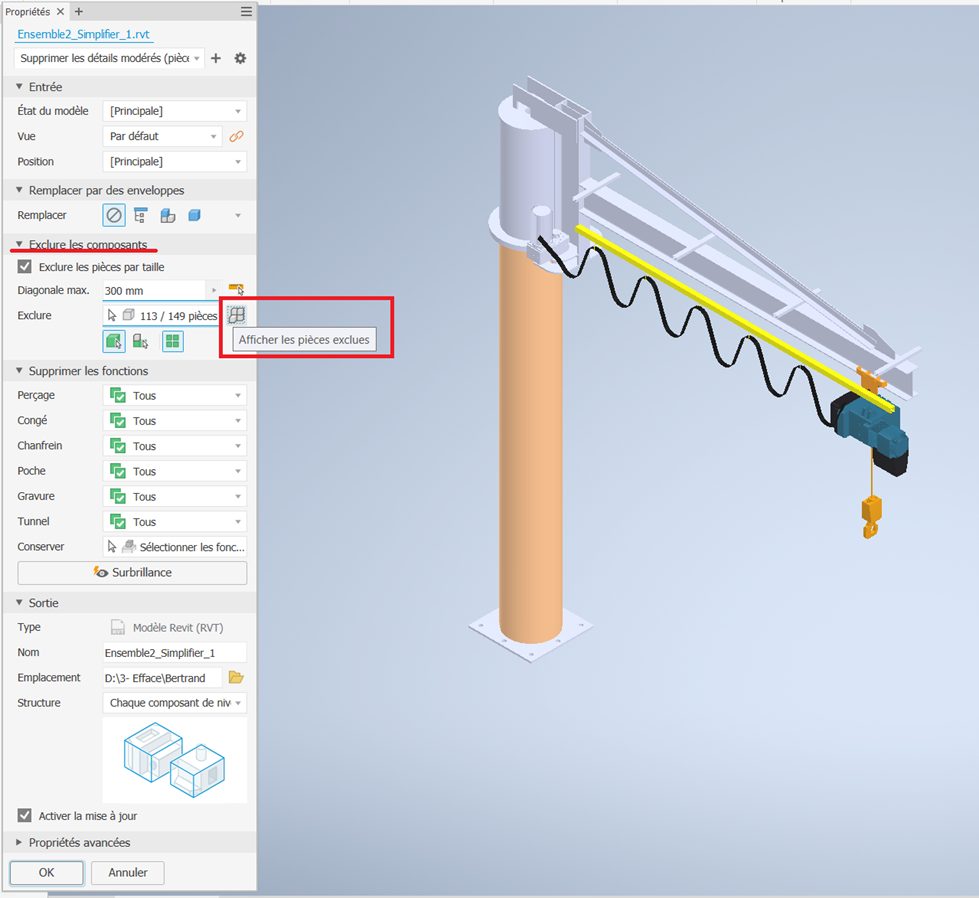This screenshot has width=979, height=898.
Task: Click the yellow rail on crane arm
Action: coord(734,317)
